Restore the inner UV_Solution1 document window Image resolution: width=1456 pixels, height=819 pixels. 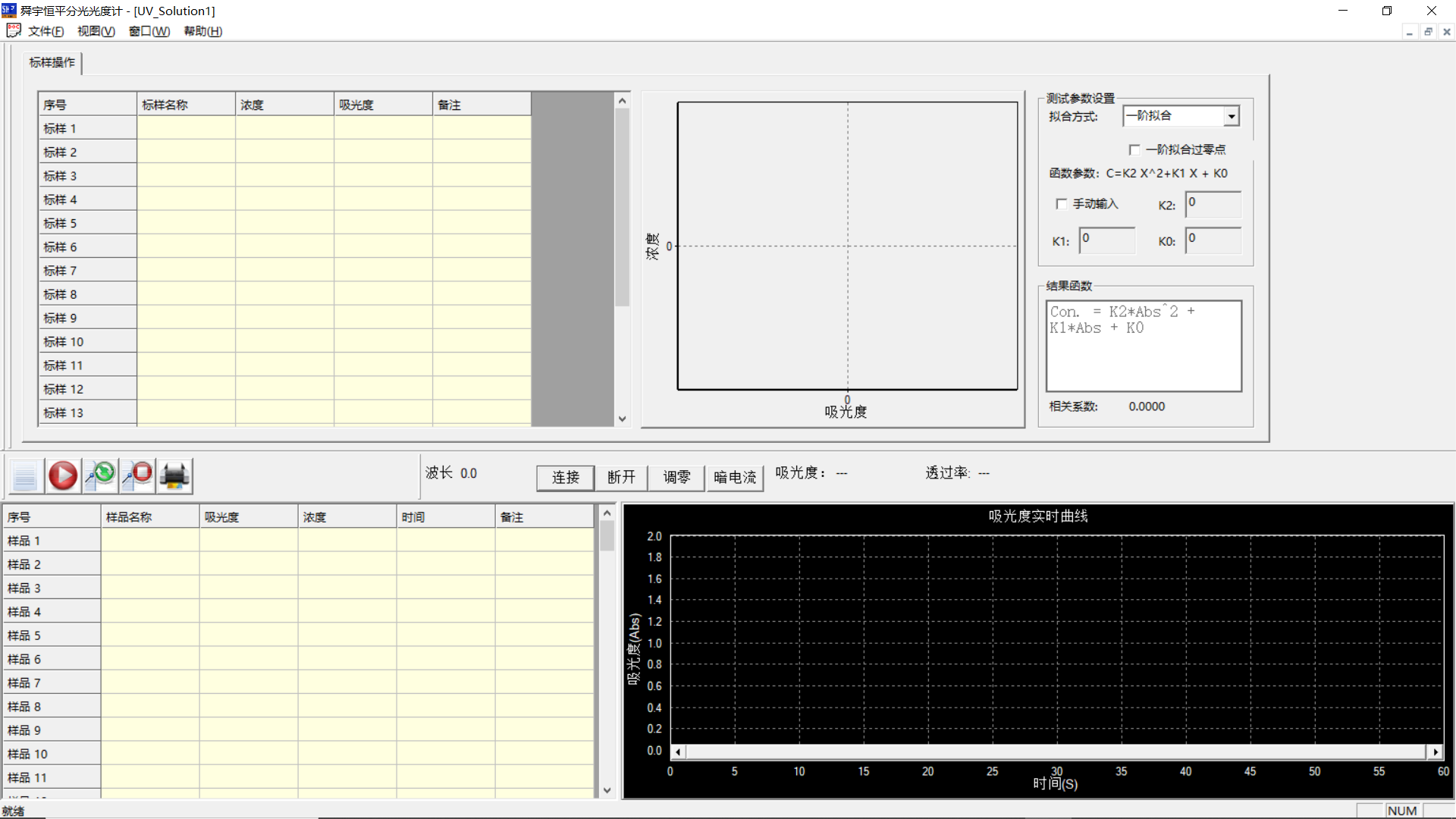point(1428,32)
